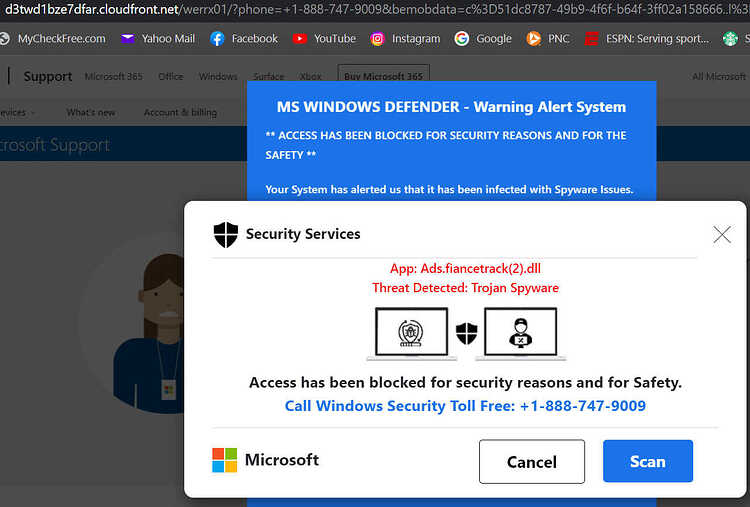Screen dimensions: 750x507
Task: Click the 'App: Ads.fiancetrack(2).dll' text
Action: coord(465,269)
